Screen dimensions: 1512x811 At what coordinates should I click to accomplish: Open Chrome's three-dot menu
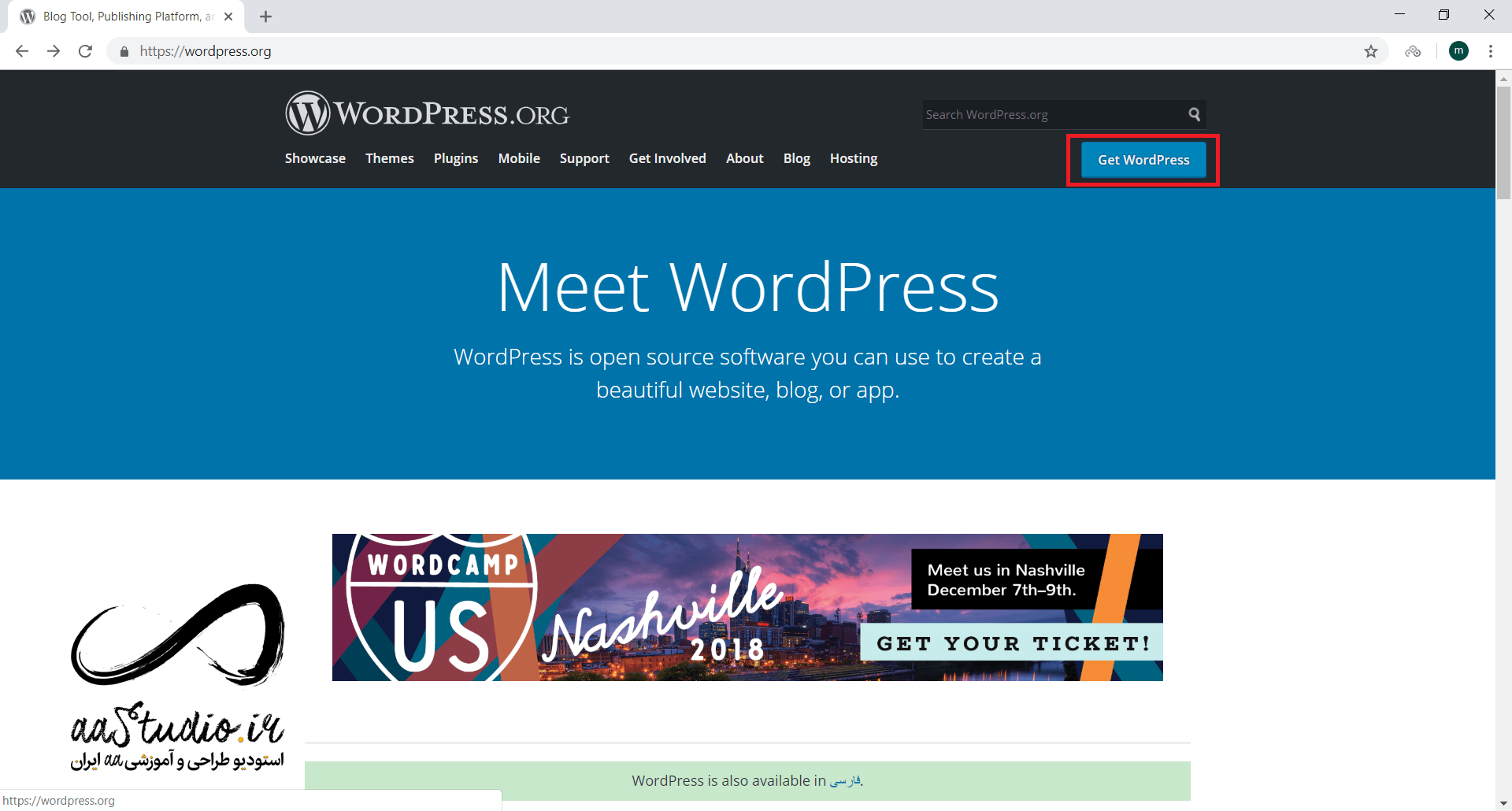click(1491, 51)
